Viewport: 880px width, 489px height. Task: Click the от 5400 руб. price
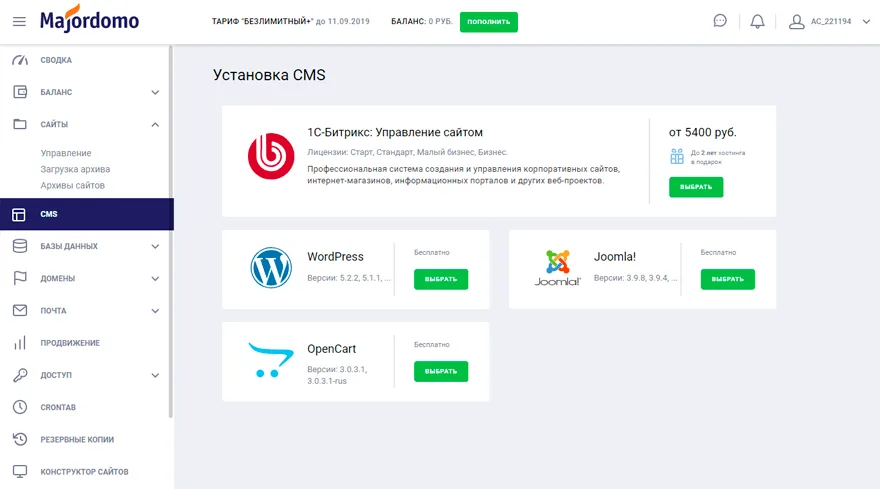tap(703, 132)
